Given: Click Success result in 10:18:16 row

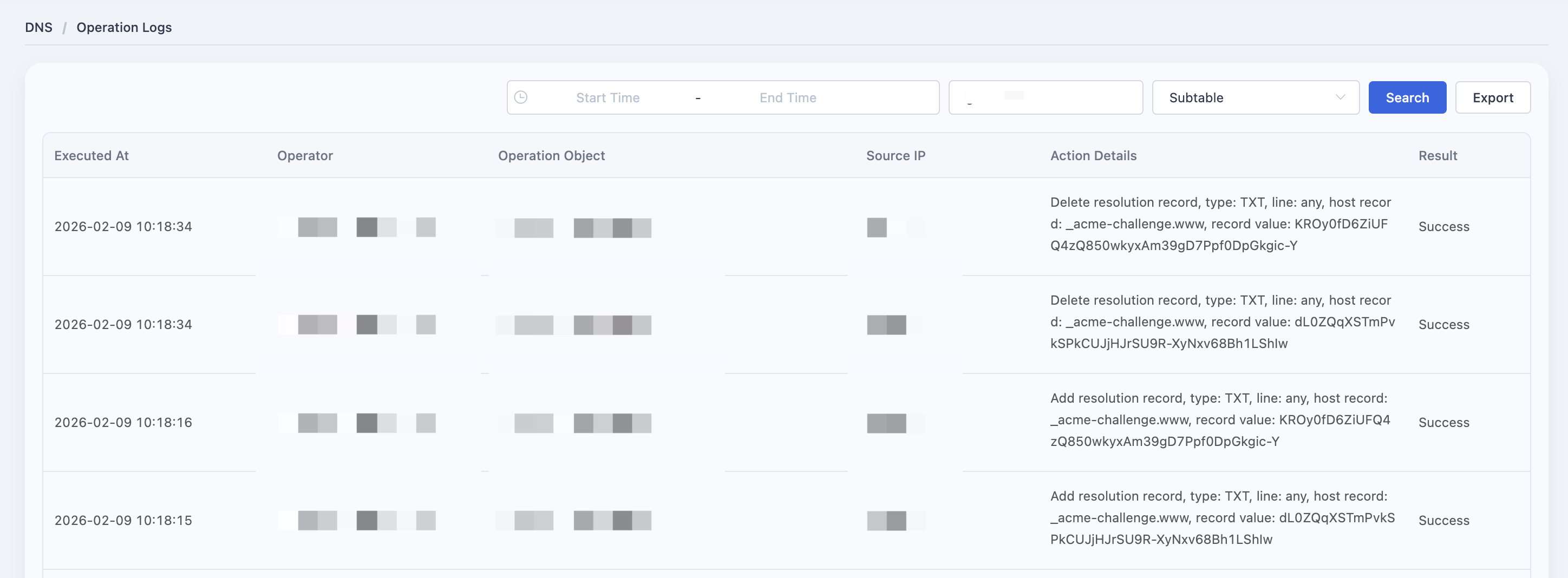Looking at the screenshot, I should (x=1444, y=422).
